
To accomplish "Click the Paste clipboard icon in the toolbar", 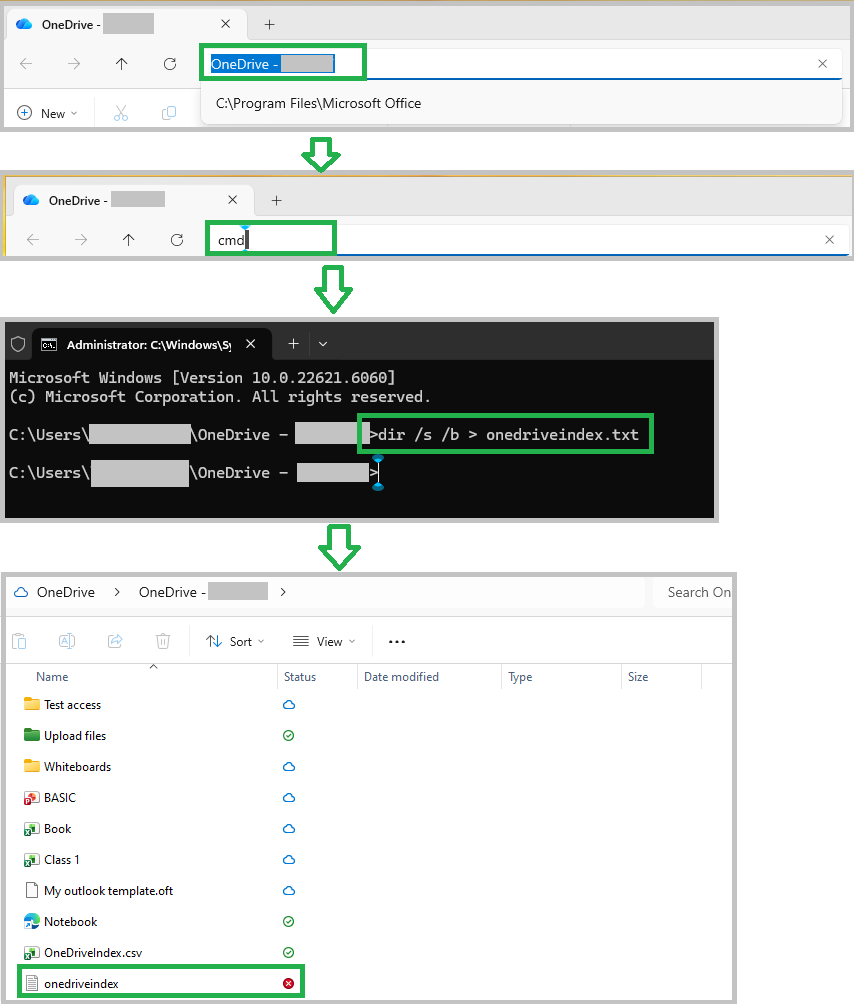I will [19, 641].
